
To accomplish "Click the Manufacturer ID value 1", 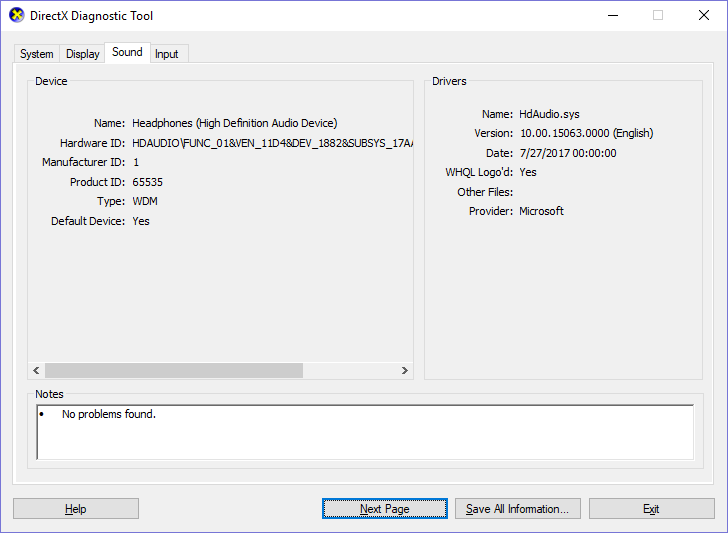I will point(136,162).
